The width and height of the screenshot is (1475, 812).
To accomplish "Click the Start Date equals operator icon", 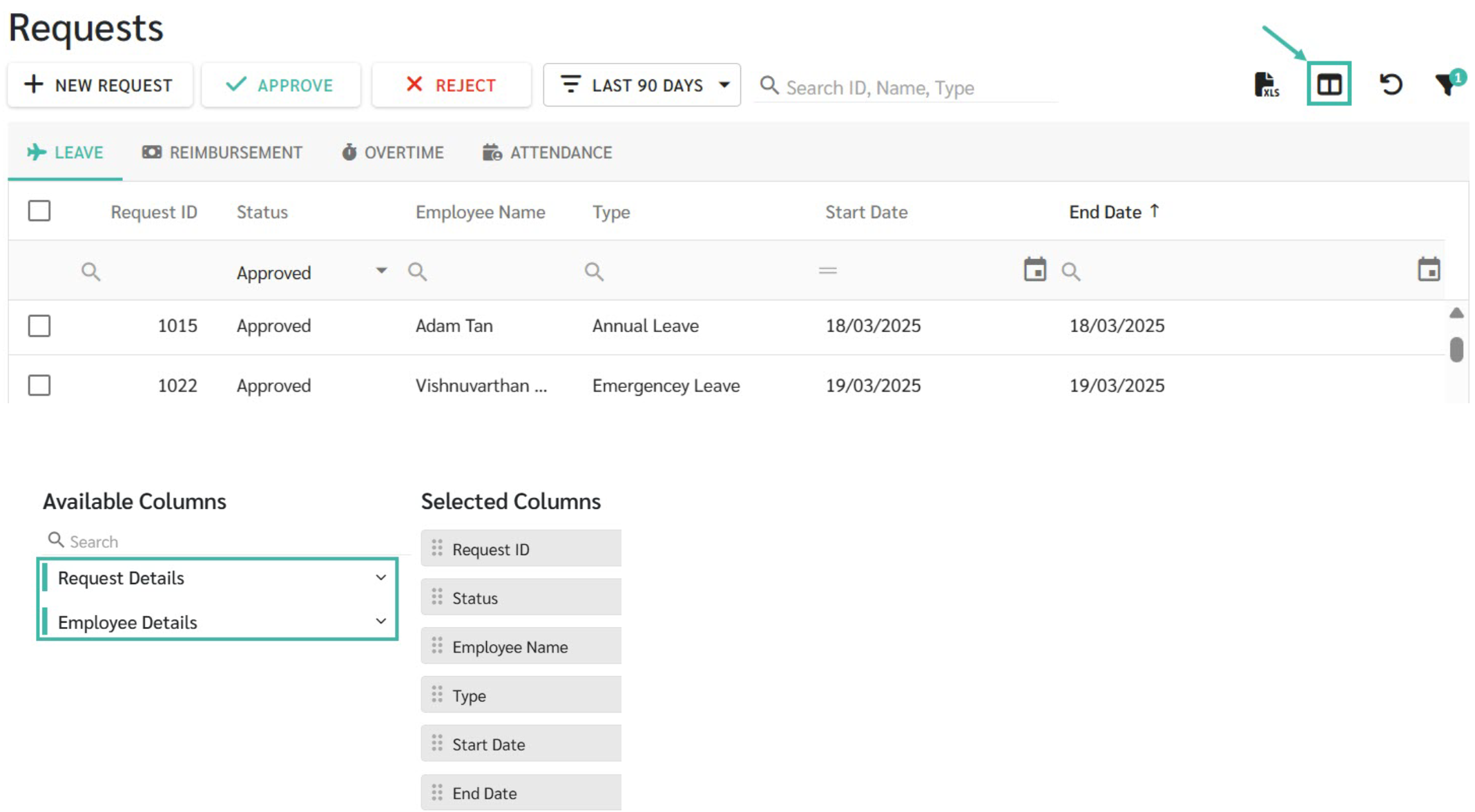I will (x=827, y=271).
